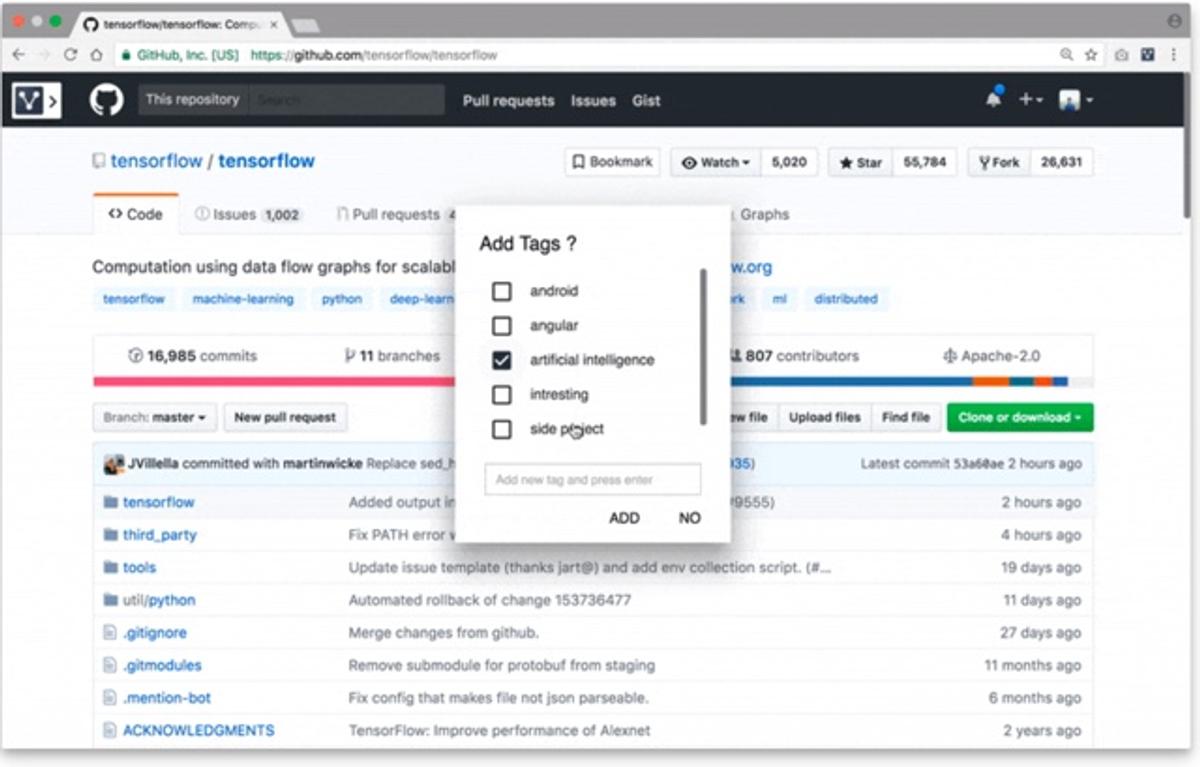Click the browser reload icon
Screen dimensions: 1200x767
[70, 55]
